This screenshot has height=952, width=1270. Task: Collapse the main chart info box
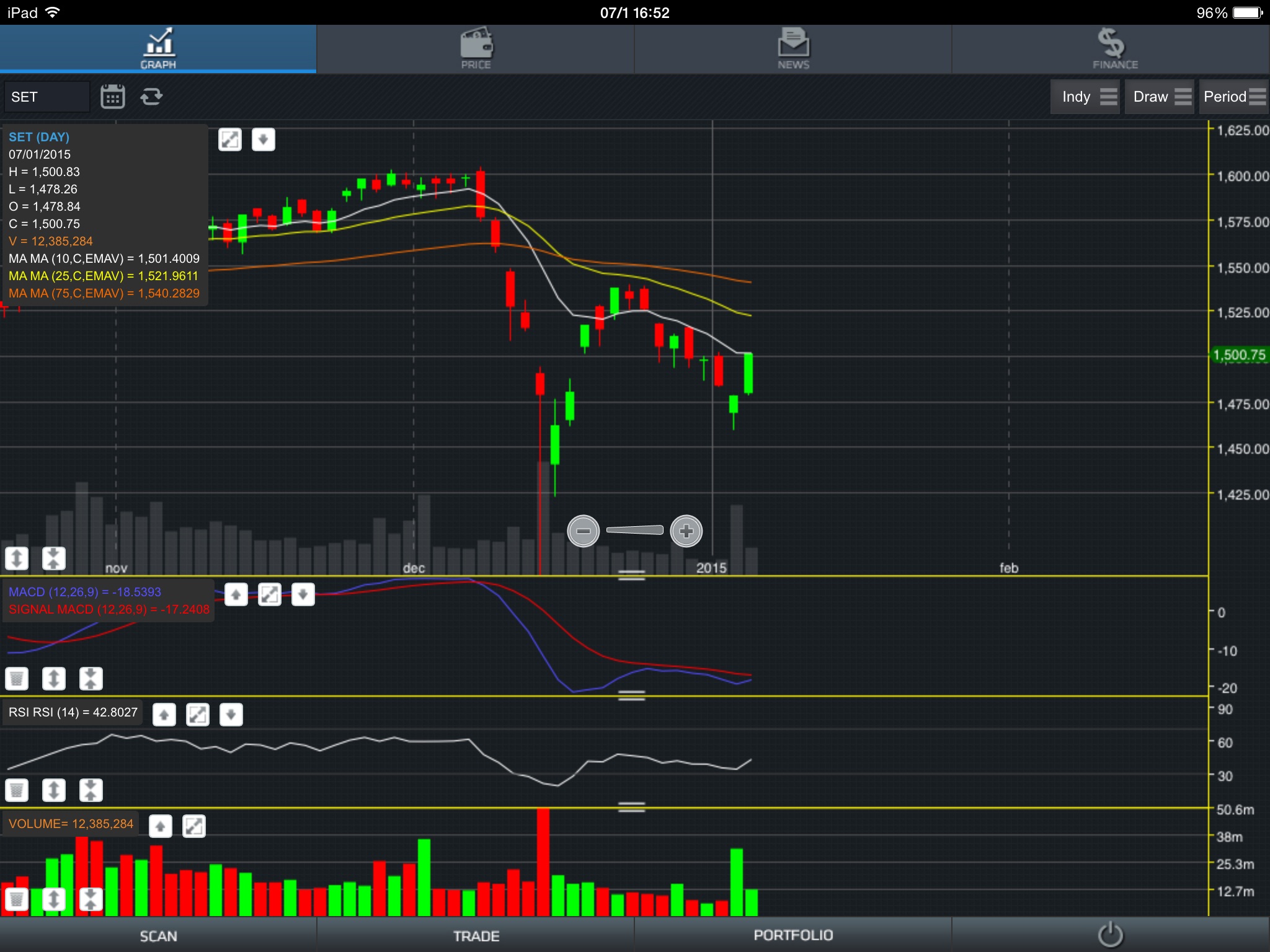coord(264,139)
